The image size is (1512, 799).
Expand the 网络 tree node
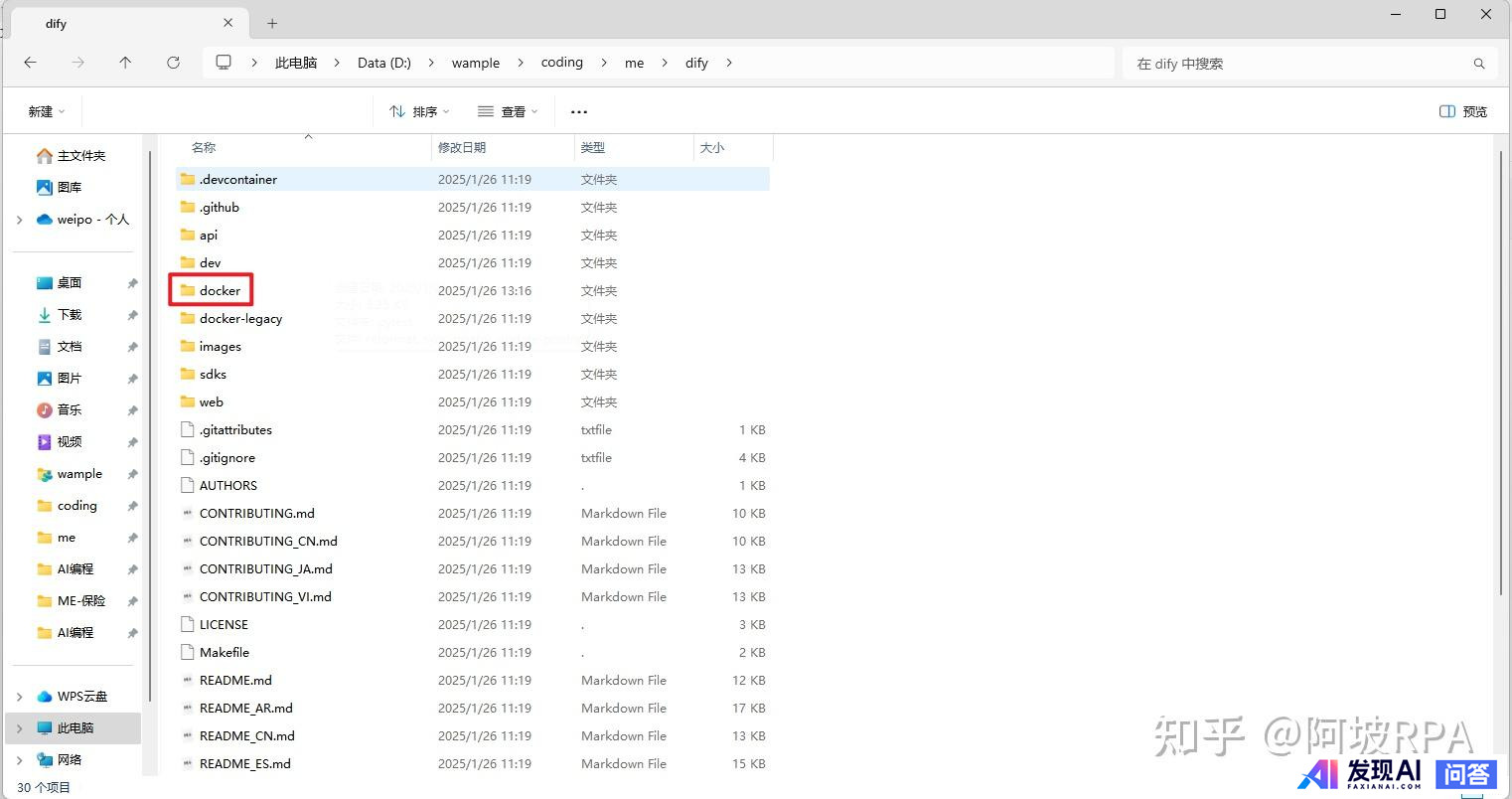pos(19,760)
